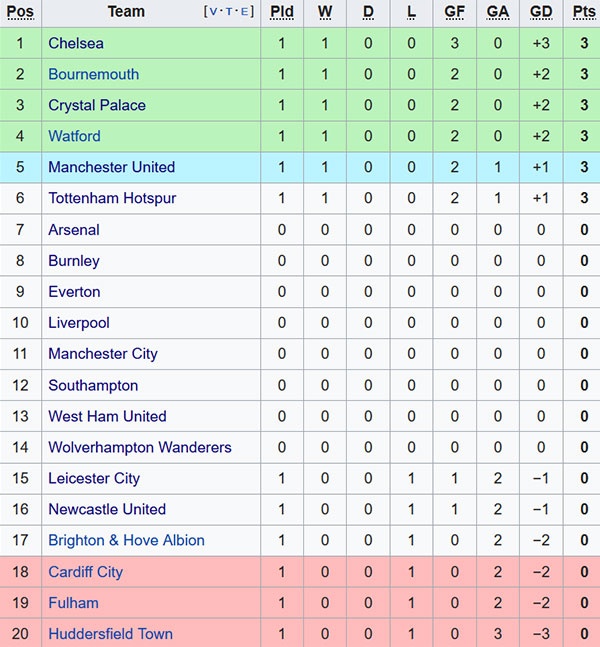Screen dimensions: 600x647
Task: Open the Chelsea team link
Action: pos(76,43)
